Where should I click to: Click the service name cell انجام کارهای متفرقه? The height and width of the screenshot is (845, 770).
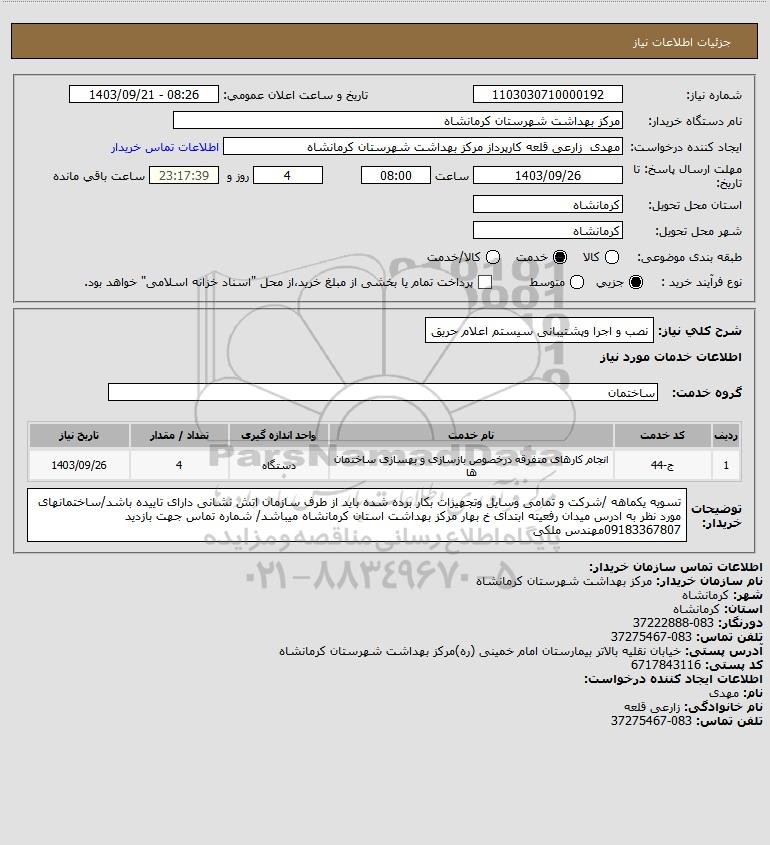[471, 465]
